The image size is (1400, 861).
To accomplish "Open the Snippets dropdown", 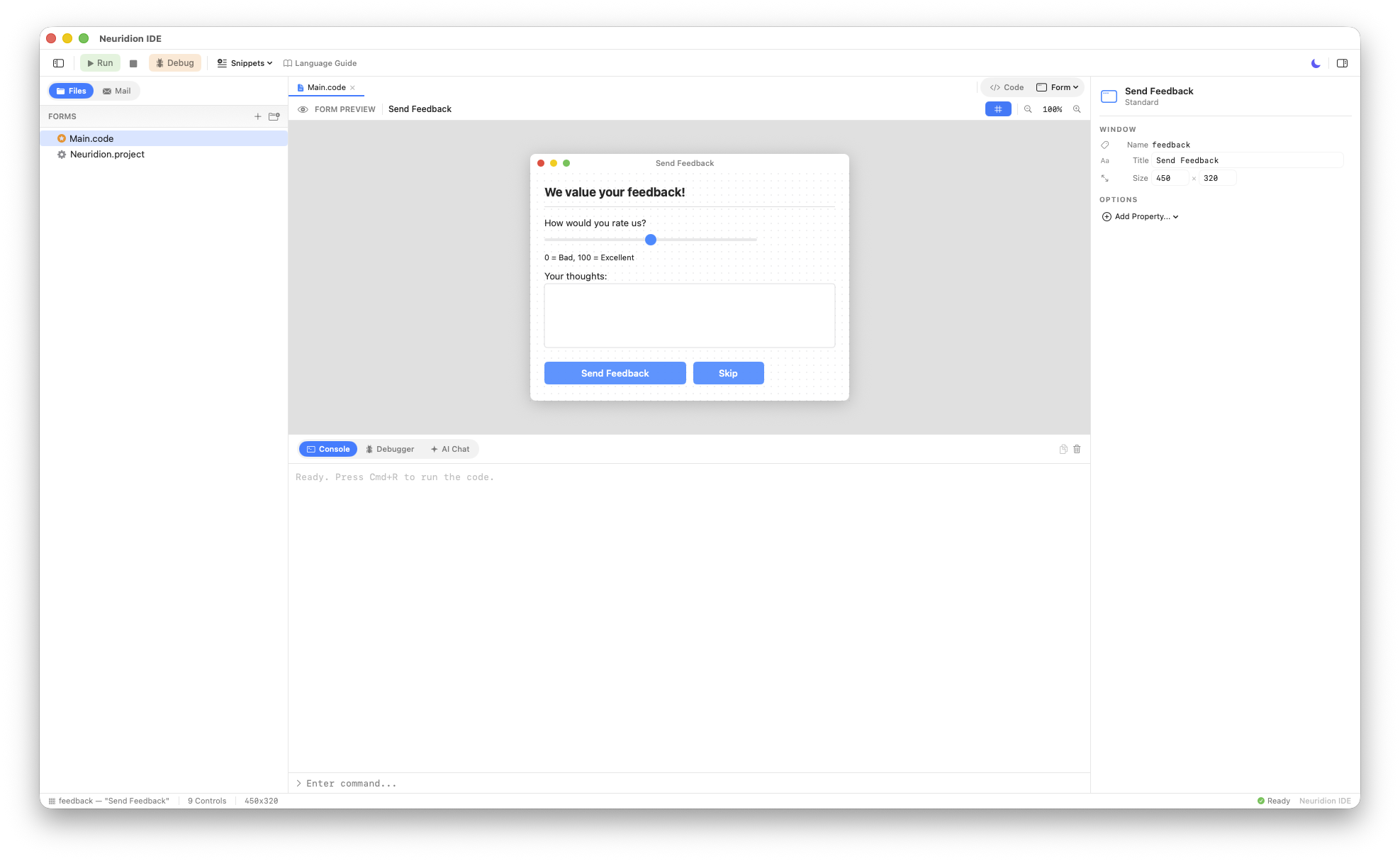I will coord(244,63).
